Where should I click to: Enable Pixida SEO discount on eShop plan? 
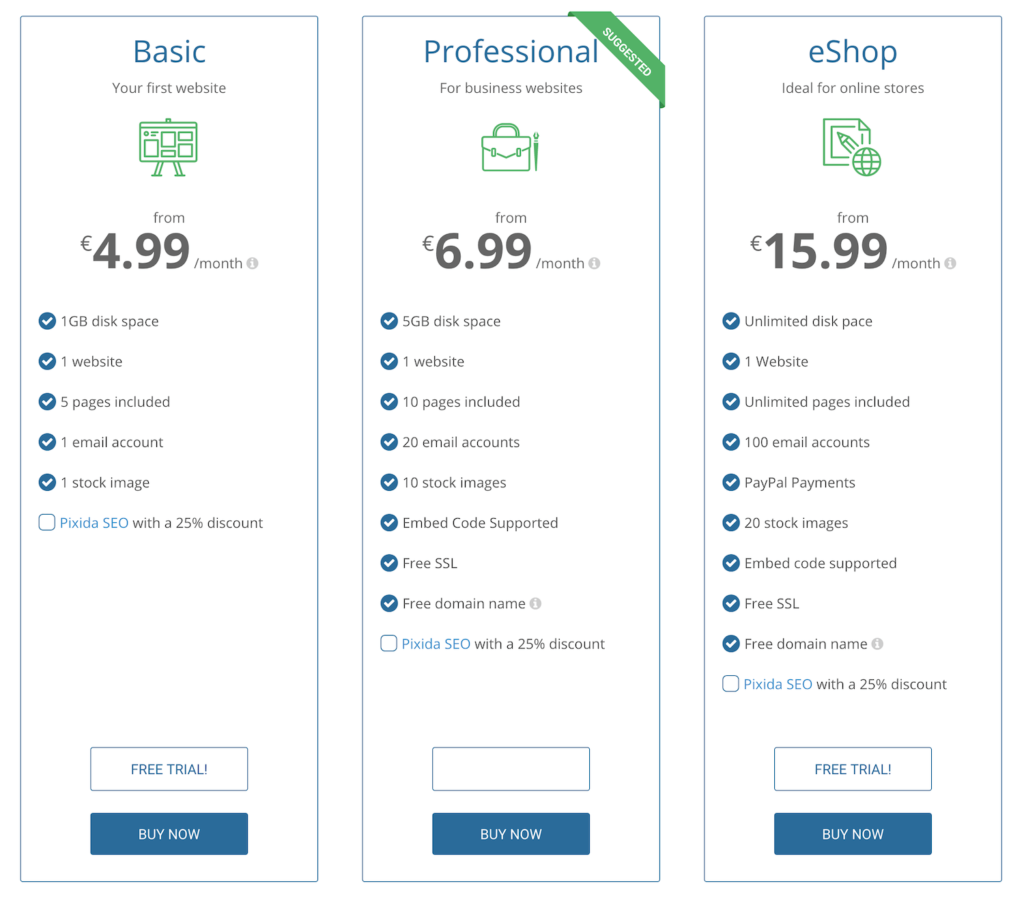click(730, 683)
